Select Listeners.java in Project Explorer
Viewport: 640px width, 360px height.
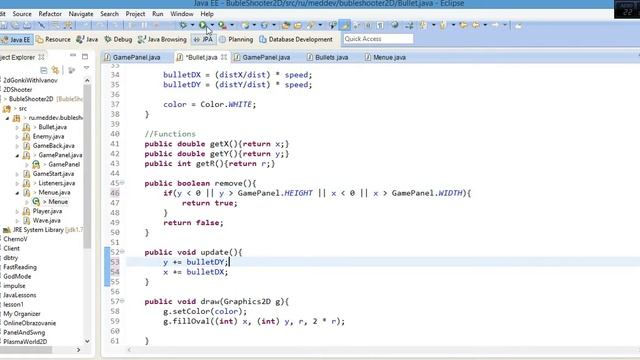click(56, 183)
